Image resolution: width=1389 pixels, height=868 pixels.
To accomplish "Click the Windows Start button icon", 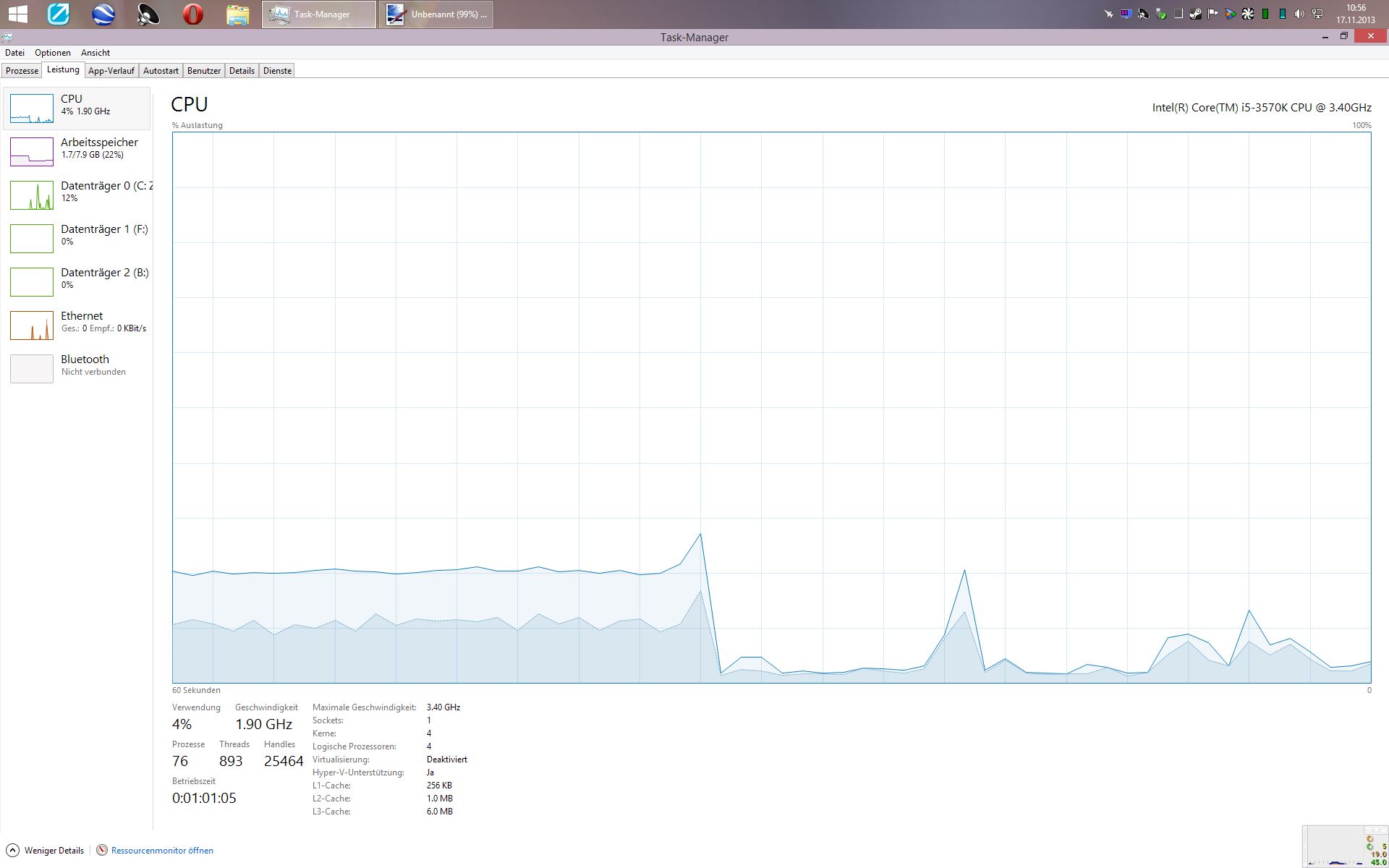I will click(x=17, y=14).
